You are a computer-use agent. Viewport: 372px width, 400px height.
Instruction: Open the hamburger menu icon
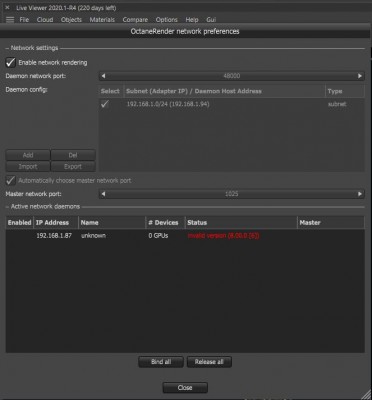click(x=10, y=20)
